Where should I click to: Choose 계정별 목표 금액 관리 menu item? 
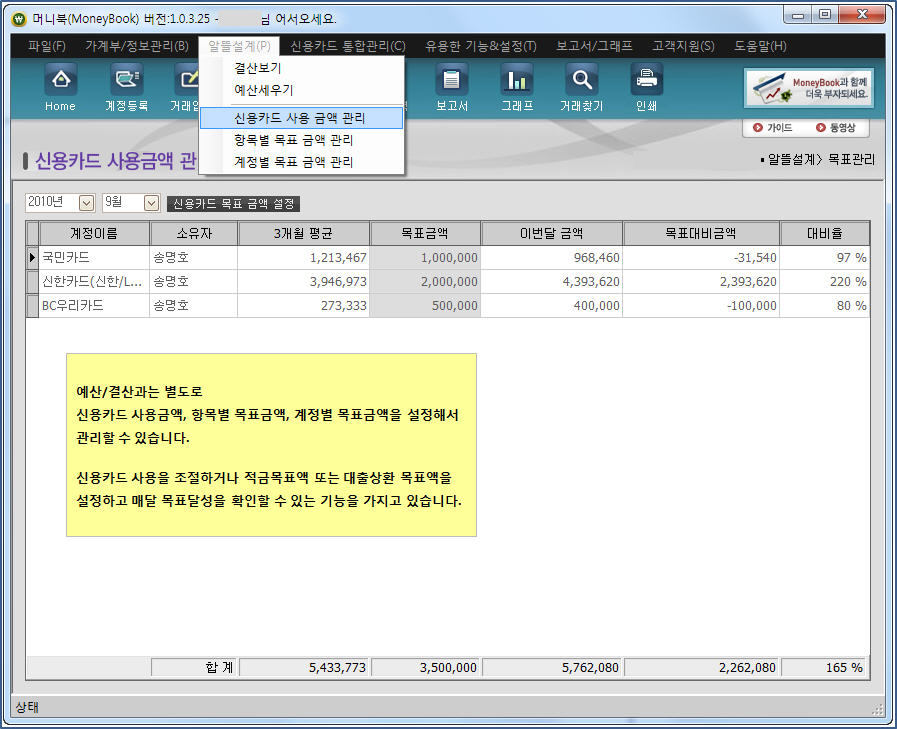tap(293, 161)
